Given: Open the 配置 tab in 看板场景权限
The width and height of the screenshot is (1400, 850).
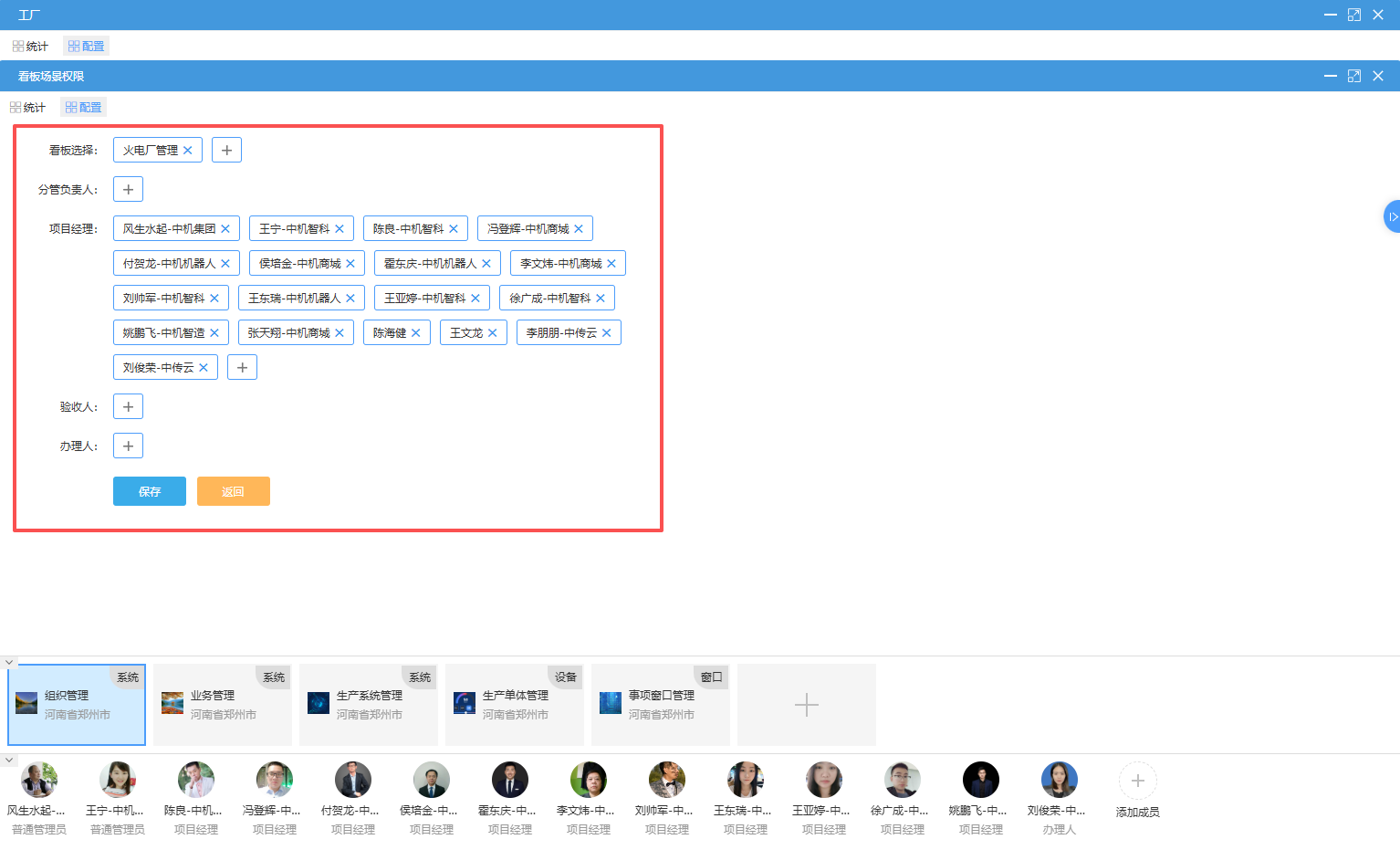Looking at the screenshot, I should pyautogui.click(x=84, y=108).
